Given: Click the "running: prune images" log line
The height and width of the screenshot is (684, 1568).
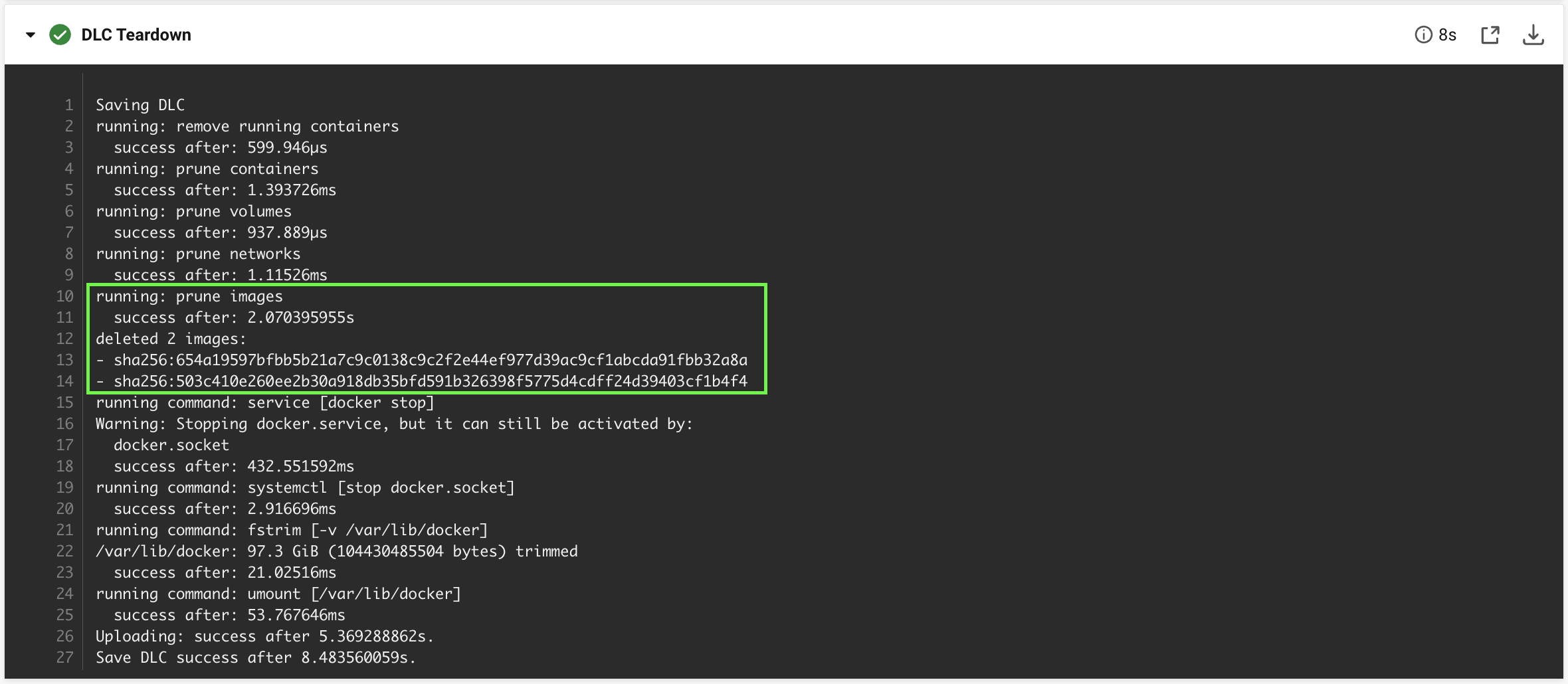Looking at the screenshot, I should click(189, 296).
